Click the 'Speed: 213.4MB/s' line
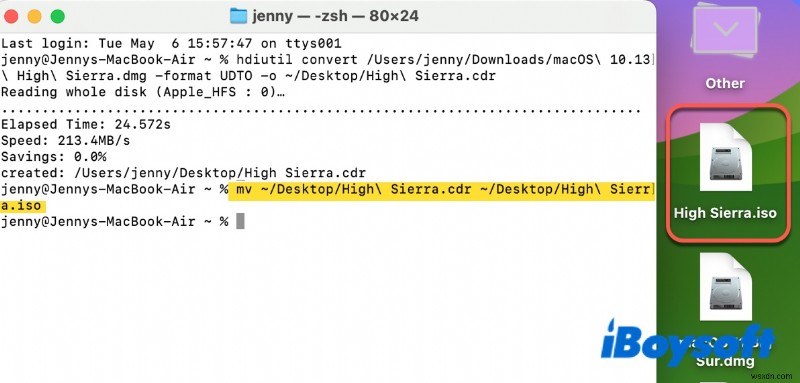Image resolution: width=800 pixels, height=383 pixels. [x=65, y=140]
